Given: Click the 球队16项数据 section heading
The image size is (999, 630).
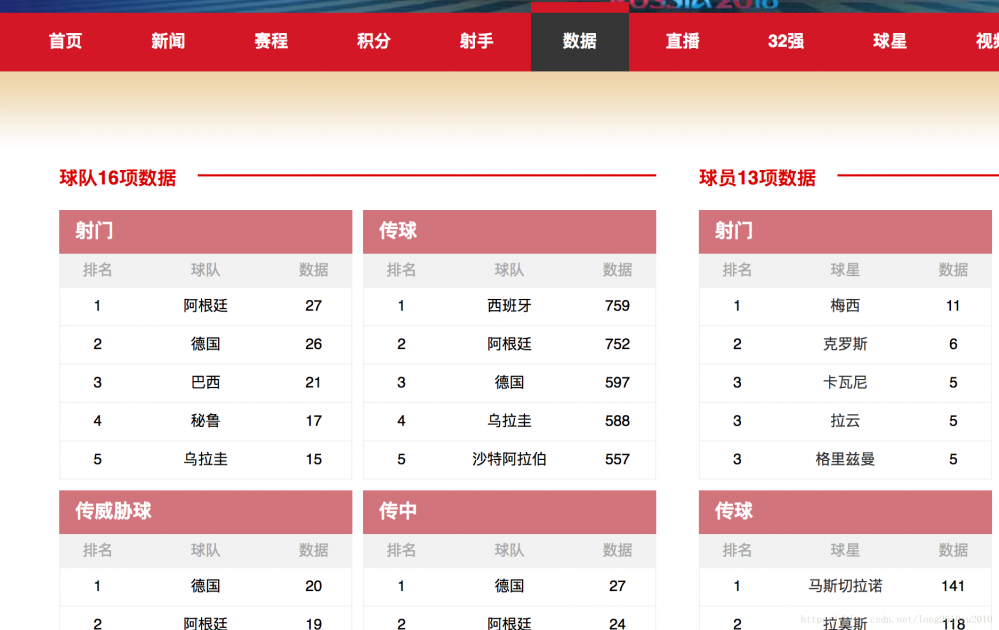Looking at the screenshot, I should click(x=118, y=178).
